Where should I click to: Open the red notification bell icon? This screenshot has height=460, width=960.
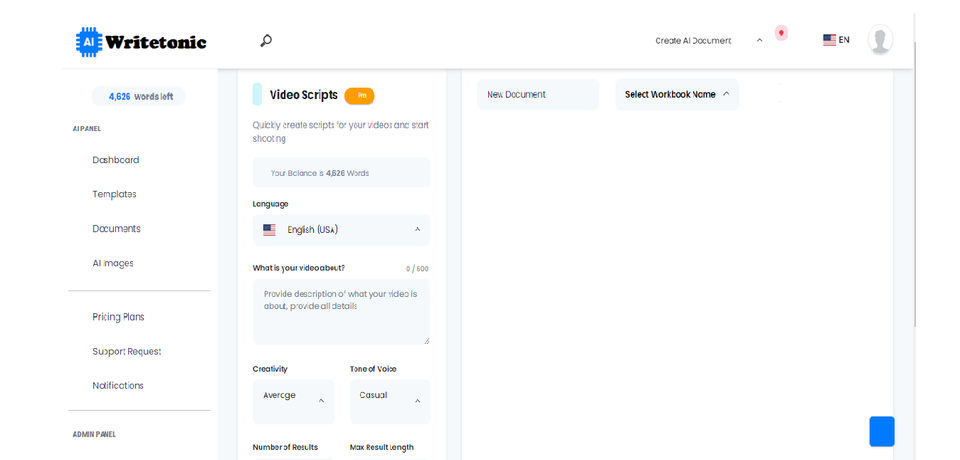click(781, 33)
